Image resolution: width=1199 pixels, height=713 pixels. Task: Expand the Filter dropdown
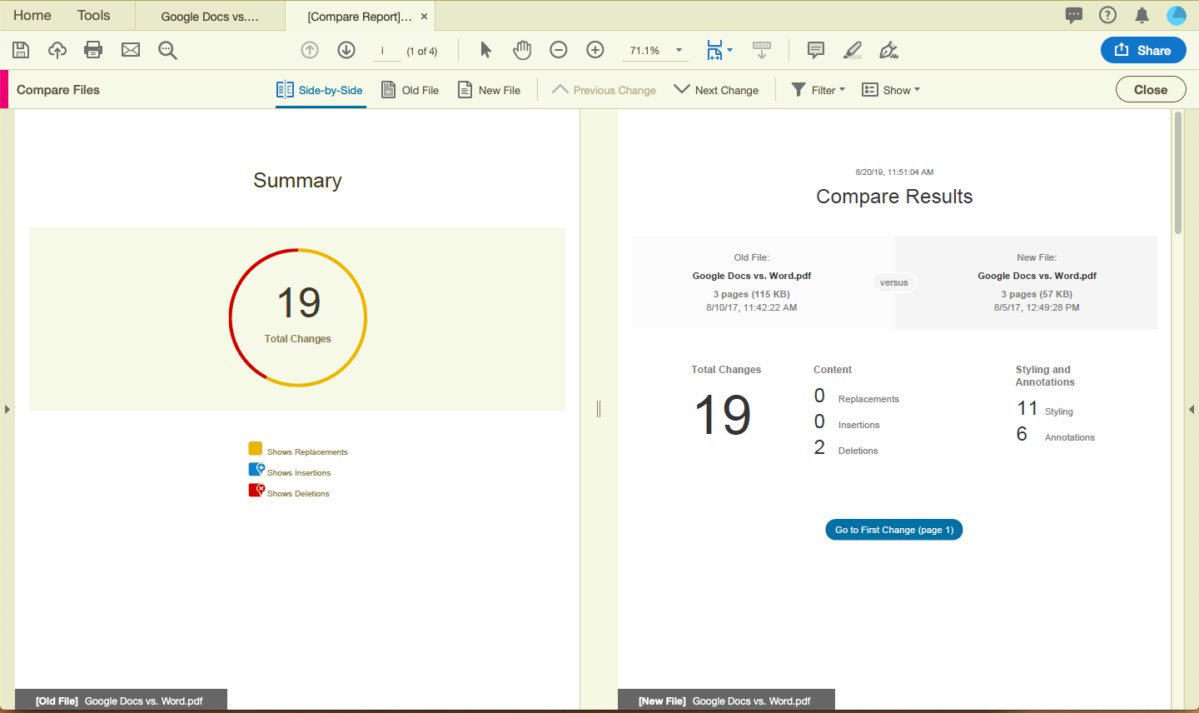tap(818, 90)
